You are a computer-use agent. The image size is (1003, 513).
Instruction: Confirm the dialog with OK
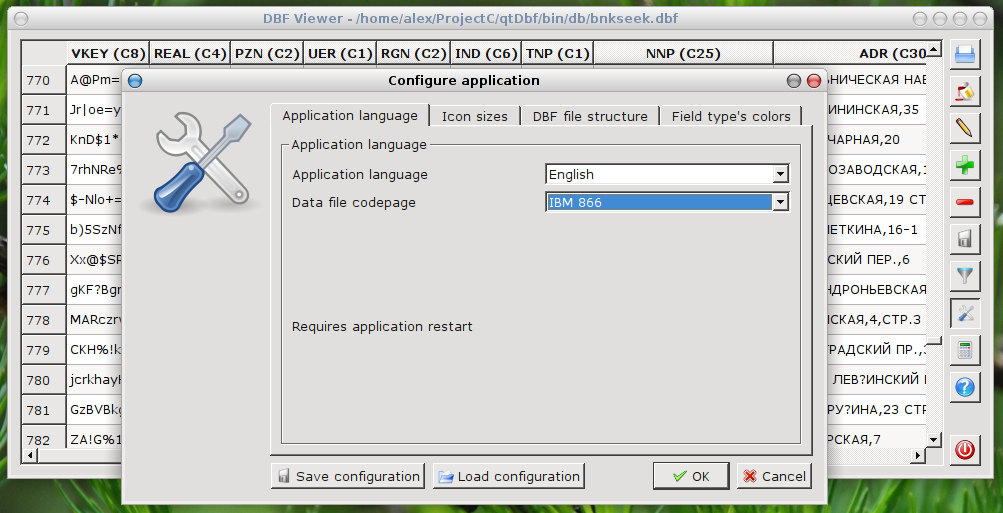(x=691, y=476)
